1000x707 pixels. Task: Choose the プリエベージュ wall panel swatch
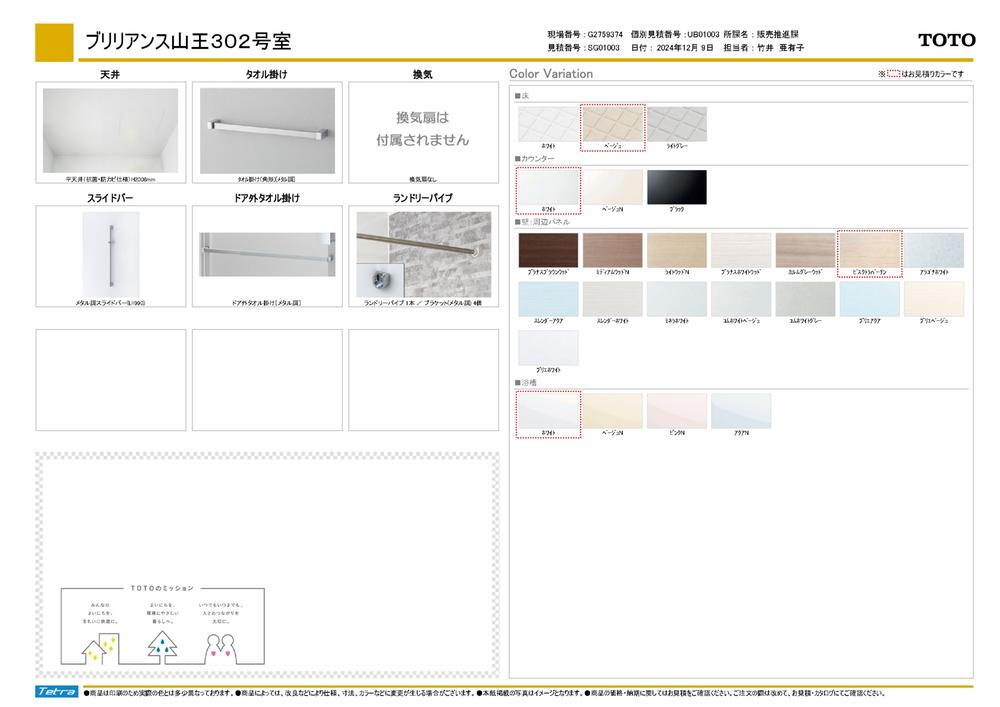click(934, 299)
